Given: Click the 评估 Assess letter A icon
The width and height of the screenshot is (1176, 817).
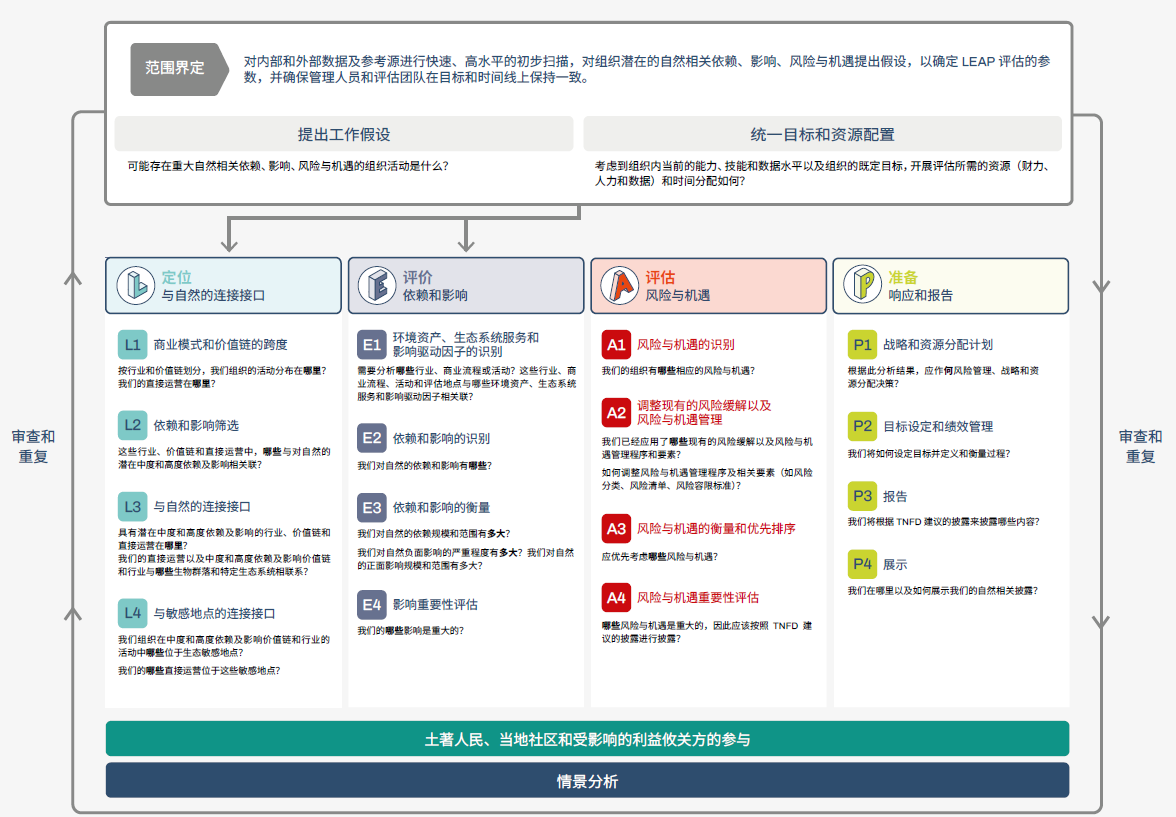Looking at the screenshot, I should pos(622,286).
